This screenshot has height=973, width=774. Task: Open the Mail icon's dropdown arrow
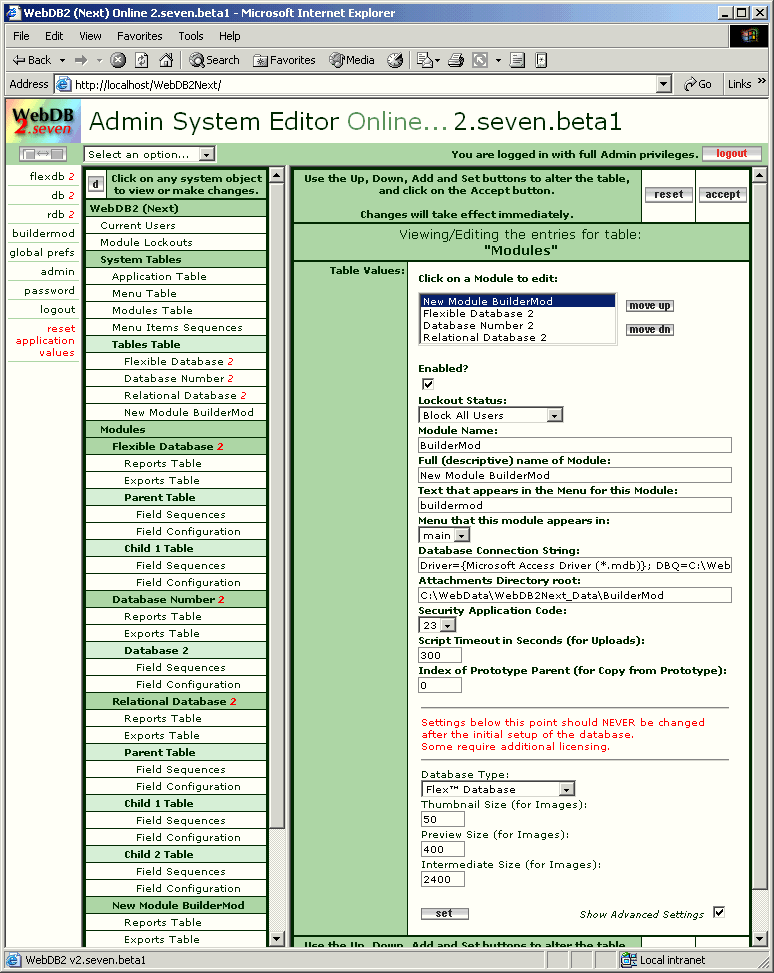[x=438, y=60]
